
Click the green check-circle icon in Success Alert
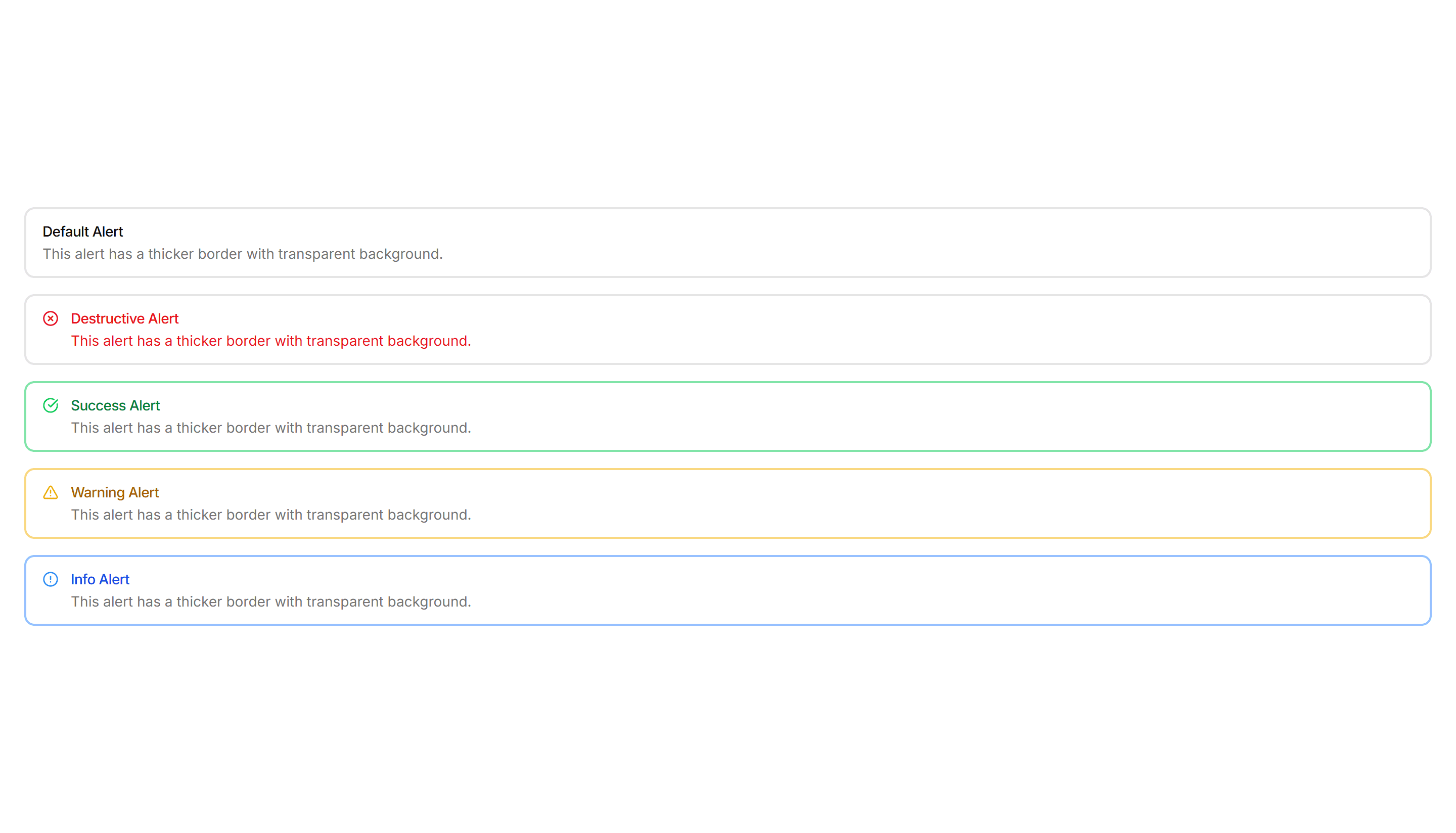click(x=51, y=405)
